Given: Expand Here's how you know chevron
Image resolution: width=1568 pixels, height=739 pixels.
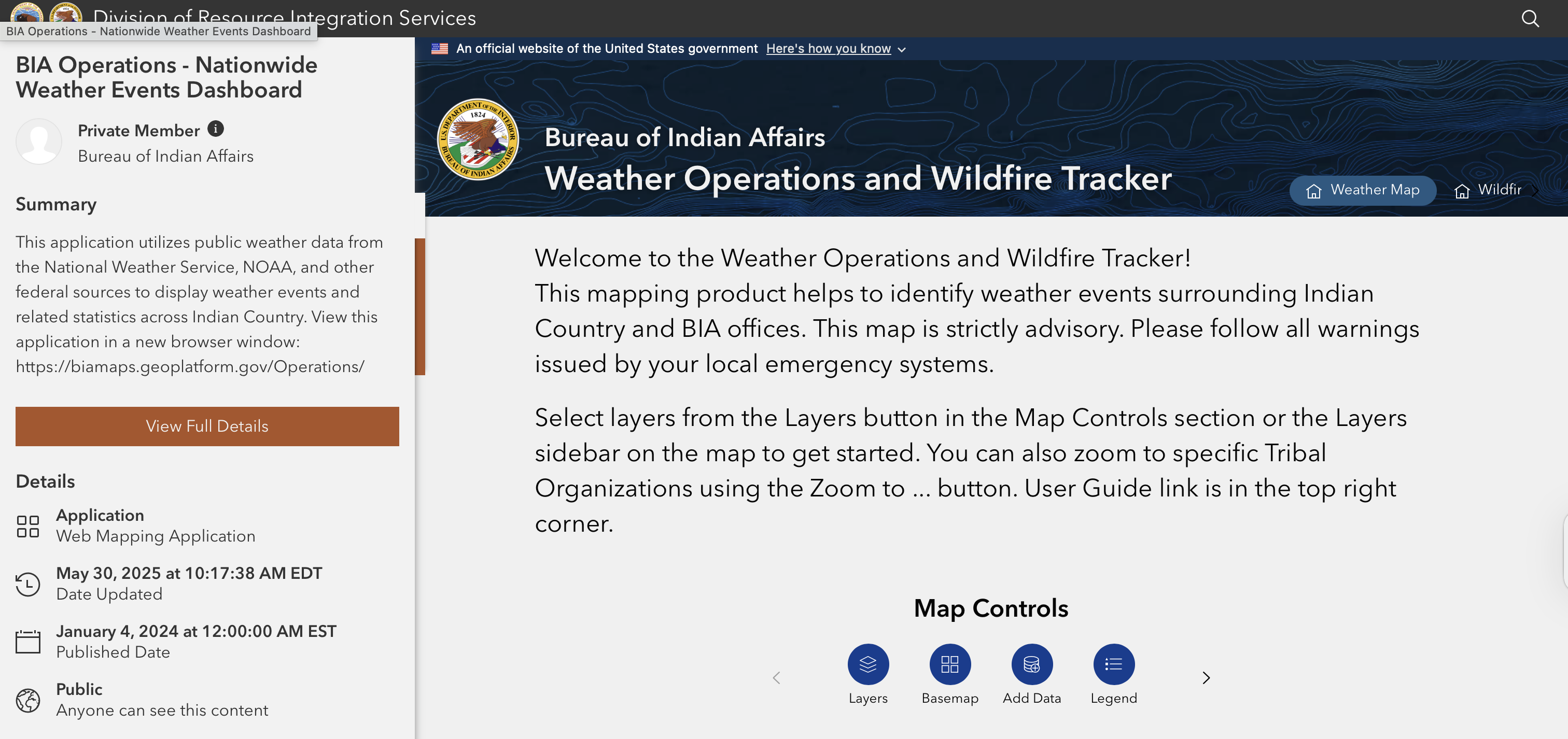Looking at the screenshot, I should (x=902, y=50).
